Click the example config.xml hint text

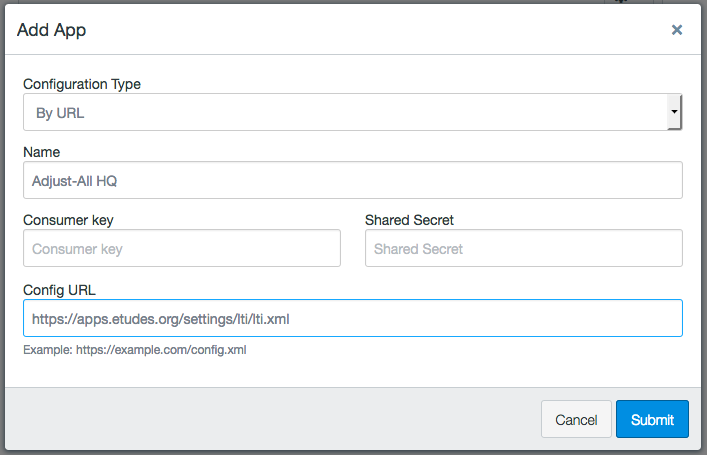[135, 350]
